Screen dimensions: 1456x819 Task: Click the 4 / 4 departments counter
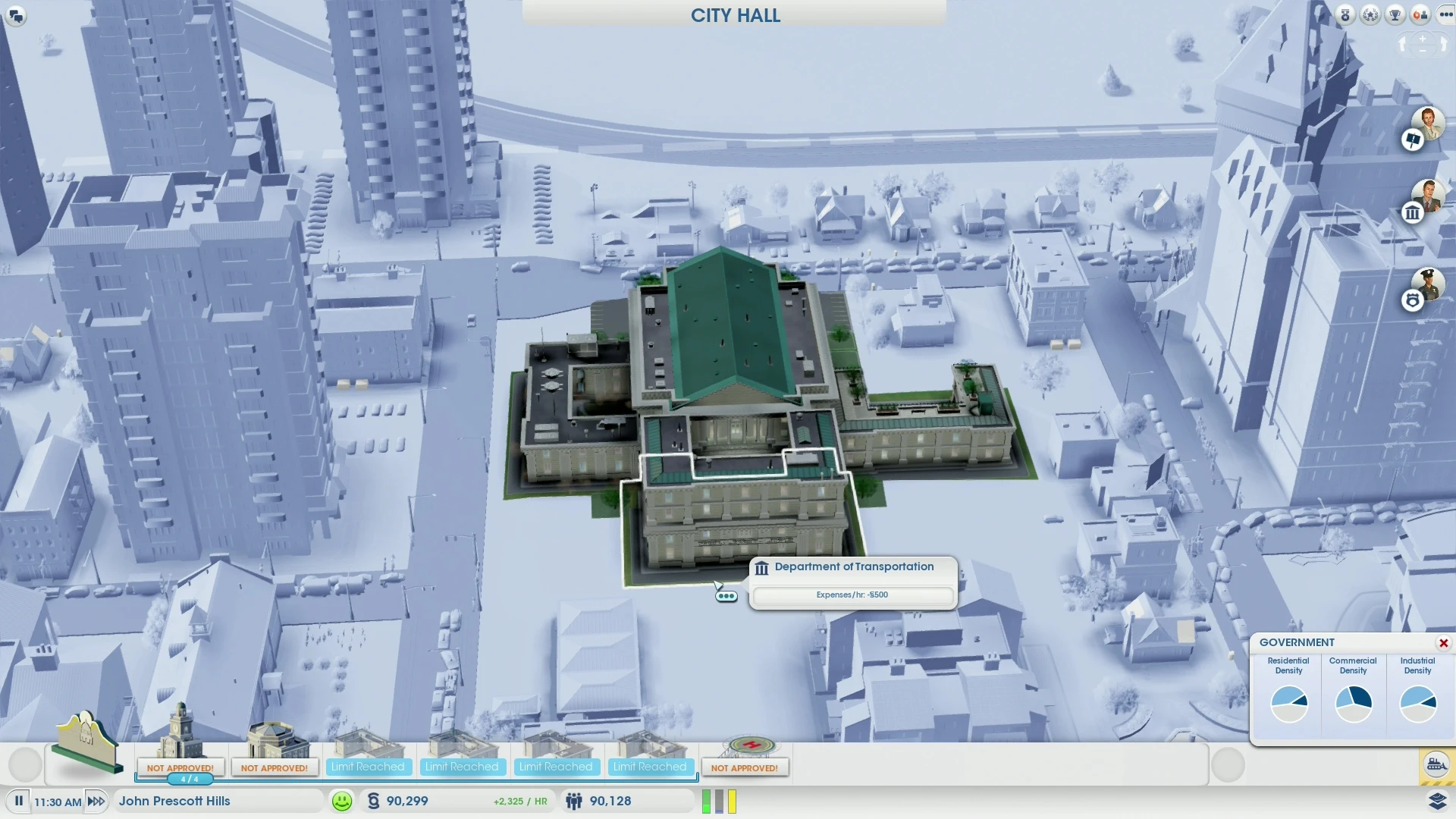click(x=189, y=779)
